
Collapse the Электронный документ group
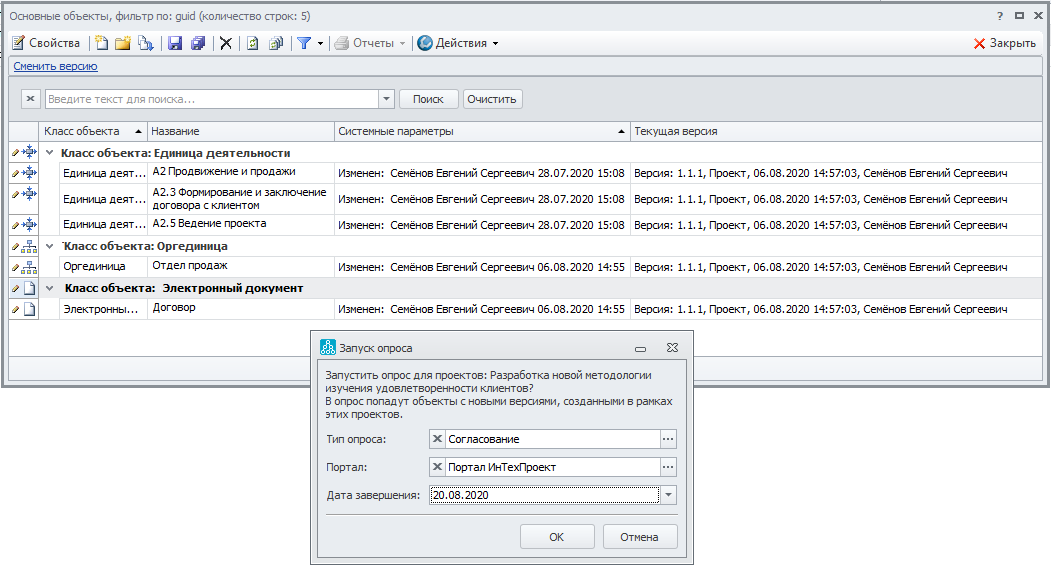point(50,288)
